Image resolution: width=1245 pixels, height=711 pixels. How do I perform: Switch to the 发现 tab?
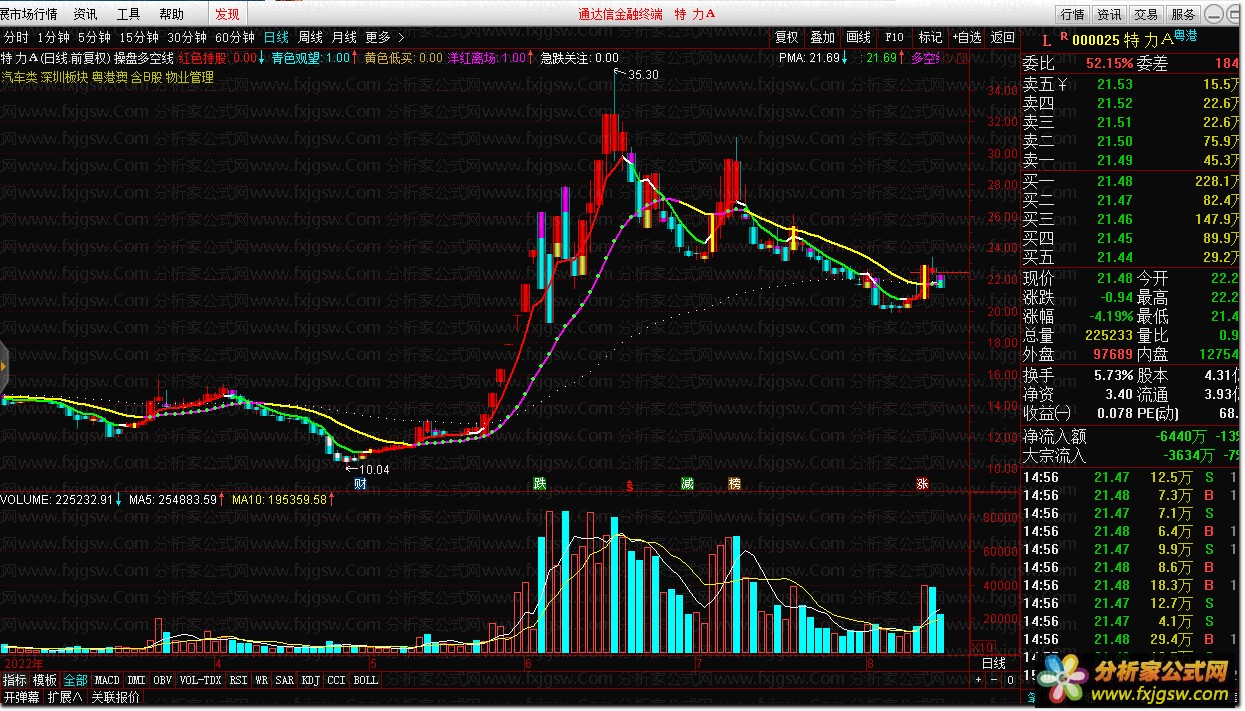point(227,14)
